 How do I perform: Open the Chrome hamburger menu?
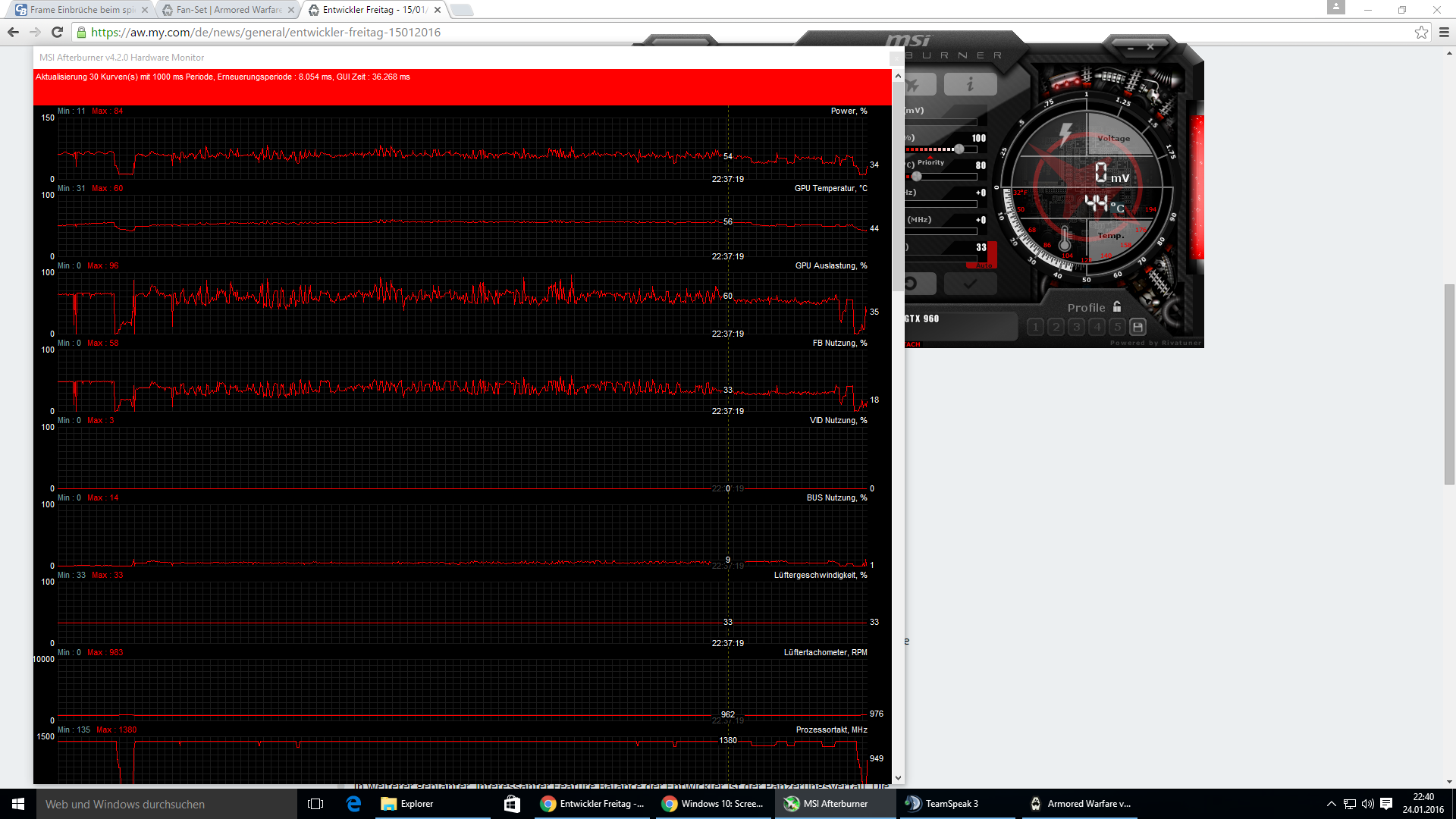click(1444, 32)
